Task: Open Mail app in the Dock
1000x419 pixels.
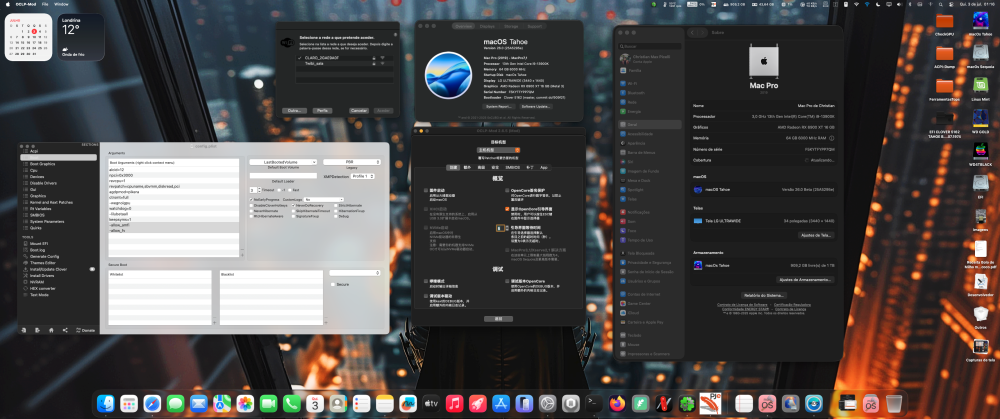Action: pos(199,404)
